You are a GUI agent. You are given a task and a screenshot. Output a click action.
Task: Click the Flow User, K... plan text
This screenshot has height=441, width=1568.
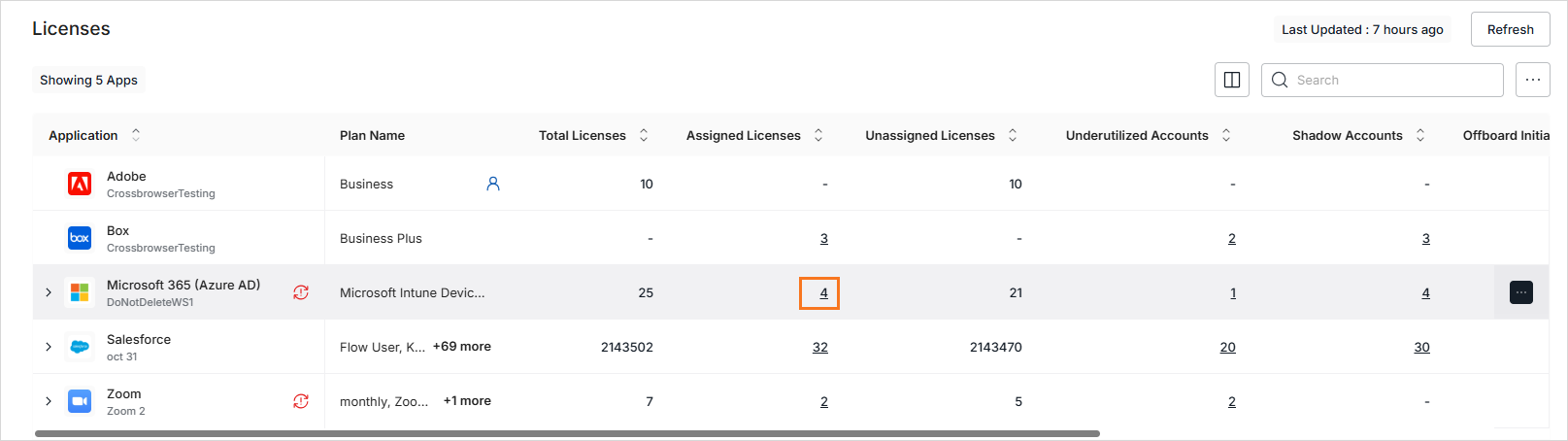click(383, 347)
